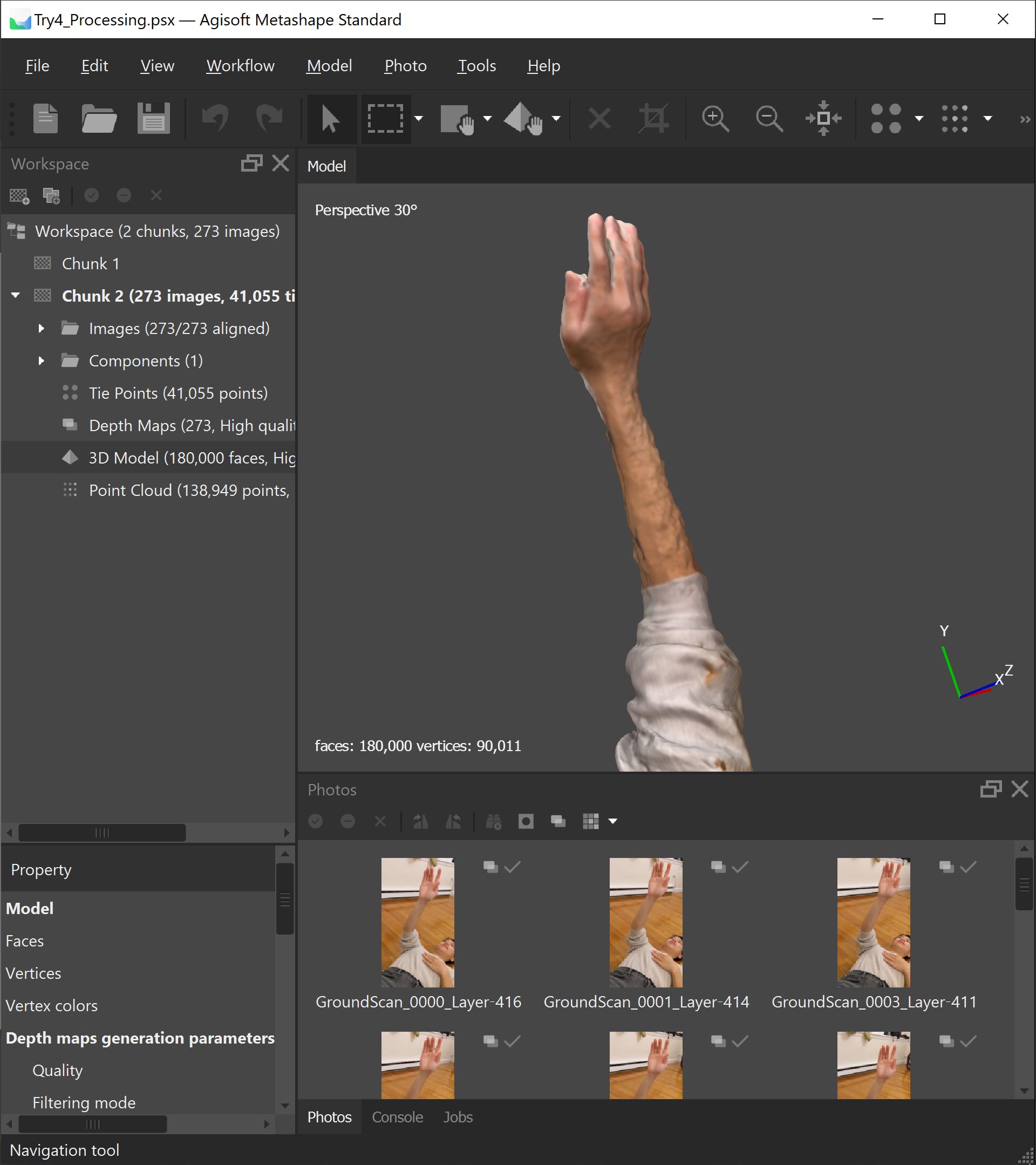Open the File menu

pyautogui.click(x=37, y=65)
